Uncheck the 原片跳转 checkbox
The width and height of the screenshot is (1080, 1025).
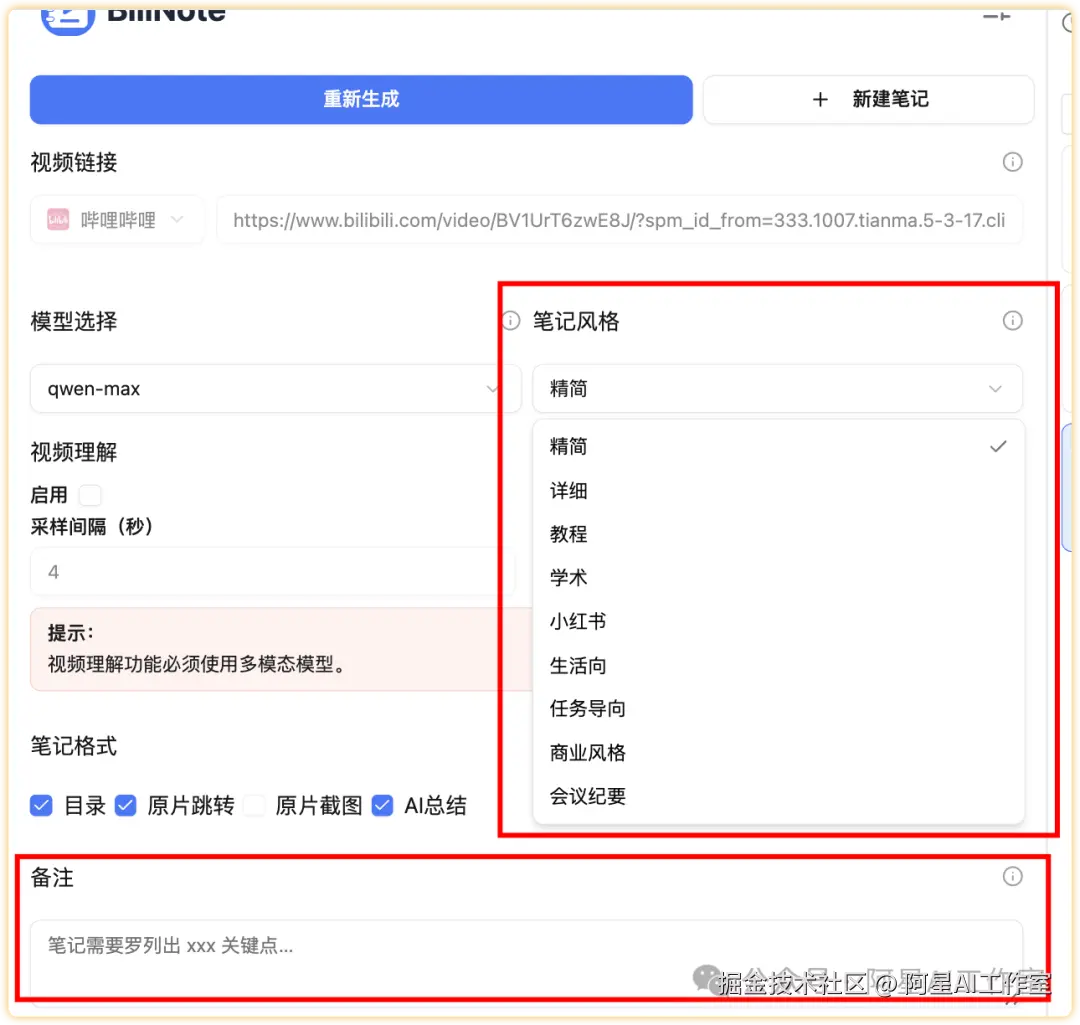pos(125,805)
